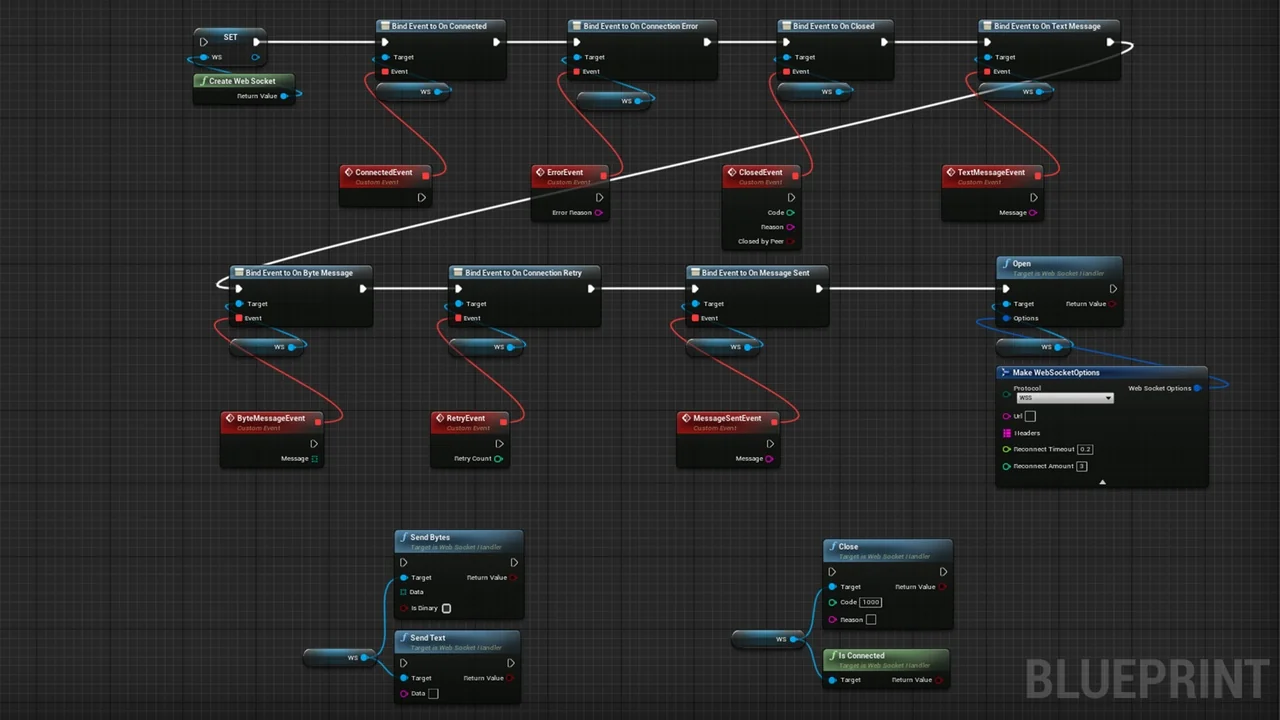1280x720 pixels.
Task: Open the Protocol WSS dropdown
Action: [x=1064, y=398]
